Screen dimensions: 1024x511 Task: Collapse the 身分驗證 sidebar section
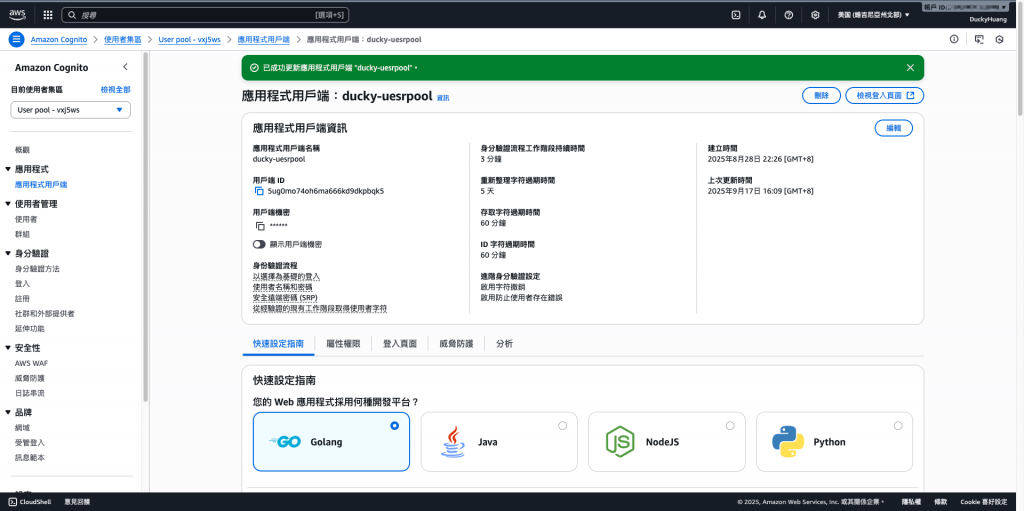pyautogui.click(x=8, y=254)
